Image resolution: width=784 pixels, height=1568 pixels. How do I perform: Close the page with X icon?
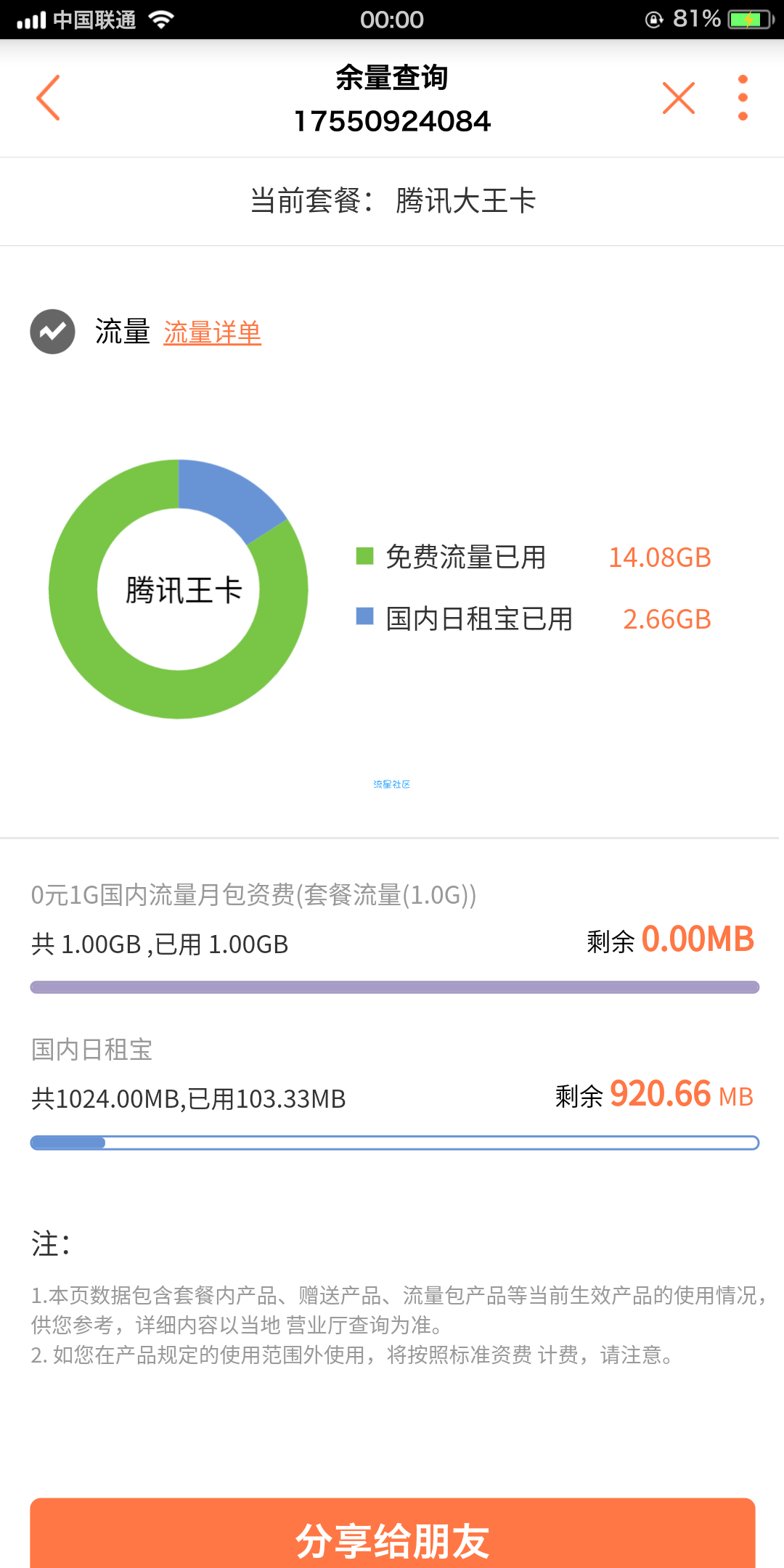tap(679, 98)
